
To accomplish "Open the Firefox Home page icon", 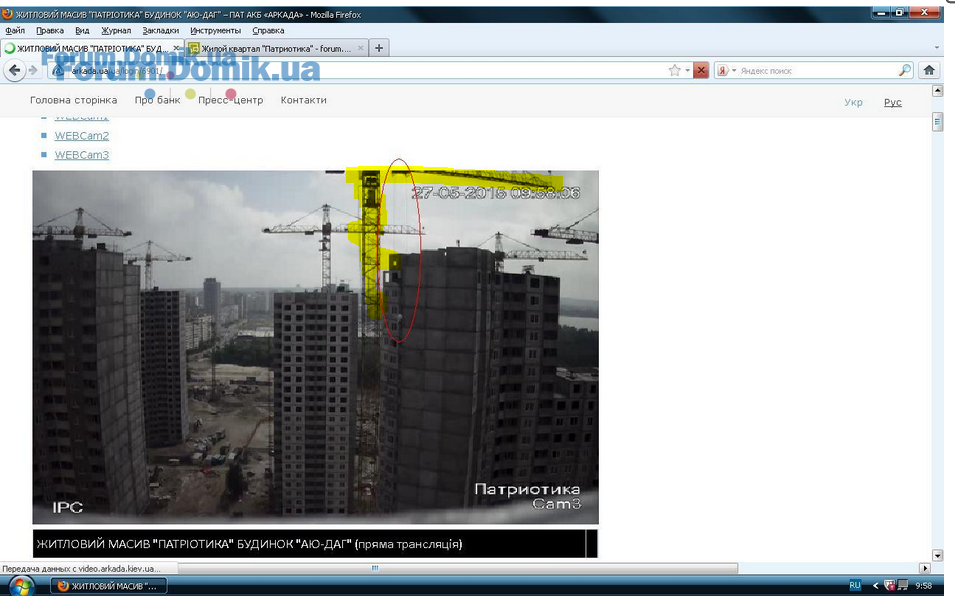I will click(929, 70).
